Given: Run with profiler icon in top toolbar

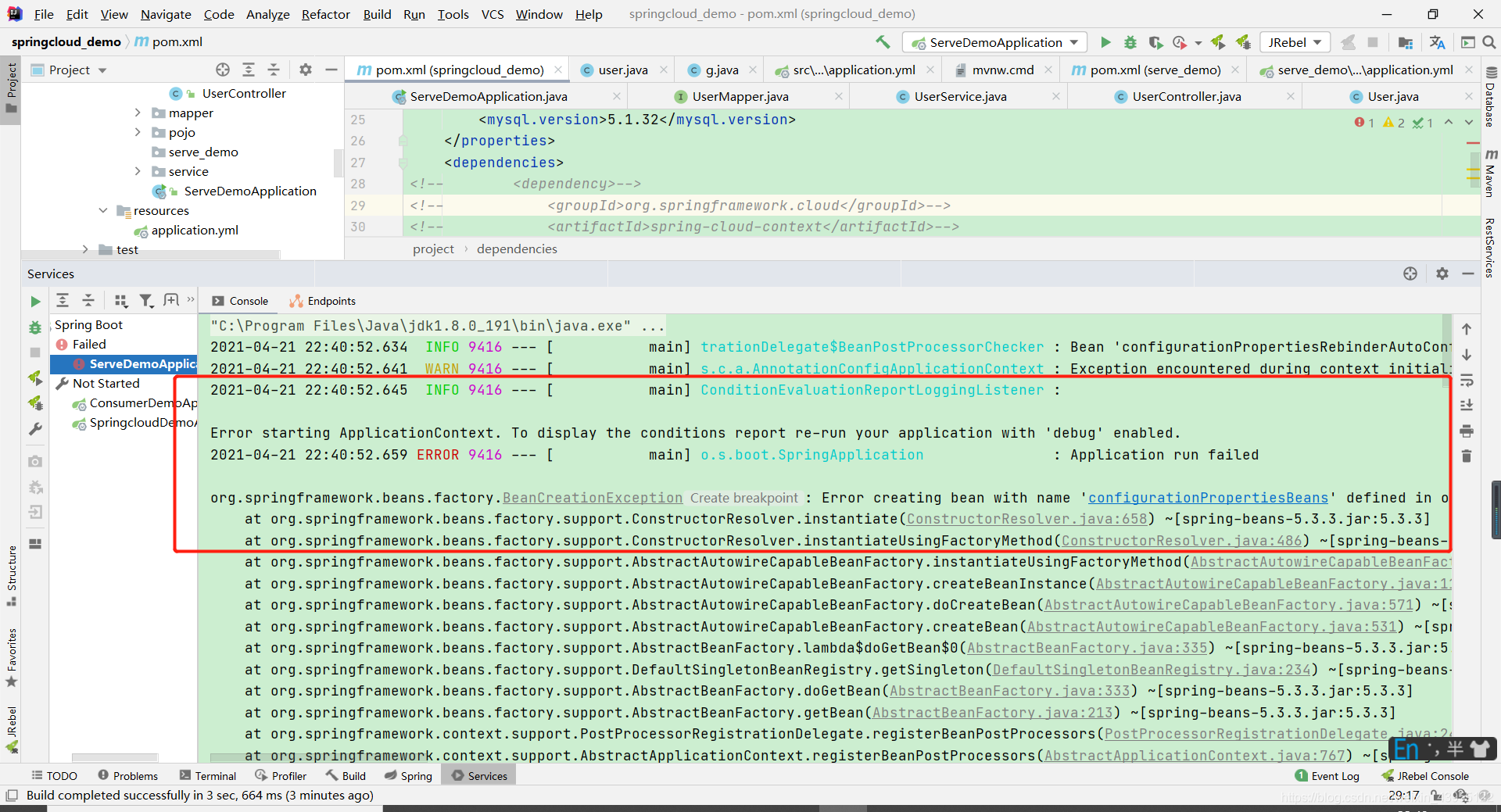Looking at the screenshot, I should pos(1180,42).
